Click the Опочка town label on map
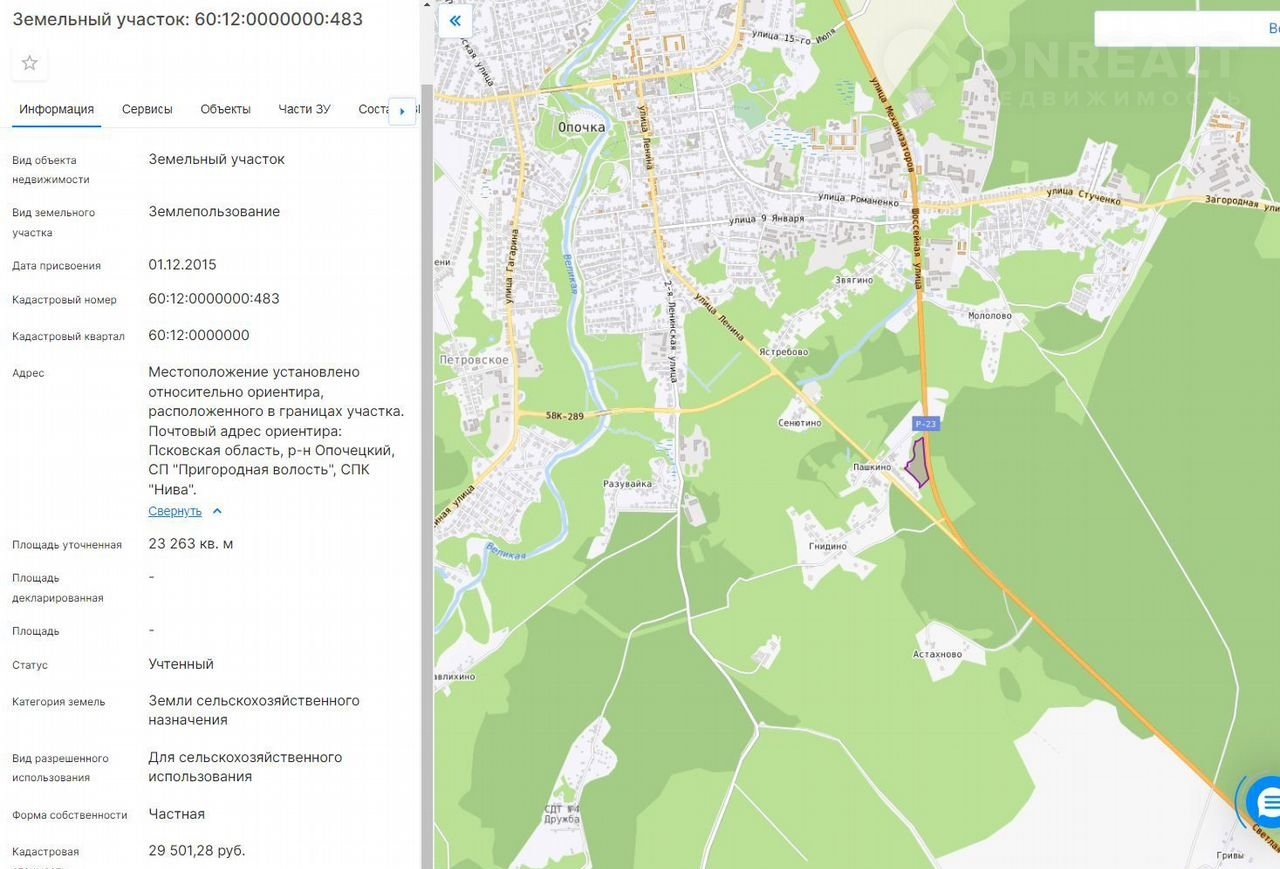Viewport: 1280px width, 869px height. [x=581, y=127]
